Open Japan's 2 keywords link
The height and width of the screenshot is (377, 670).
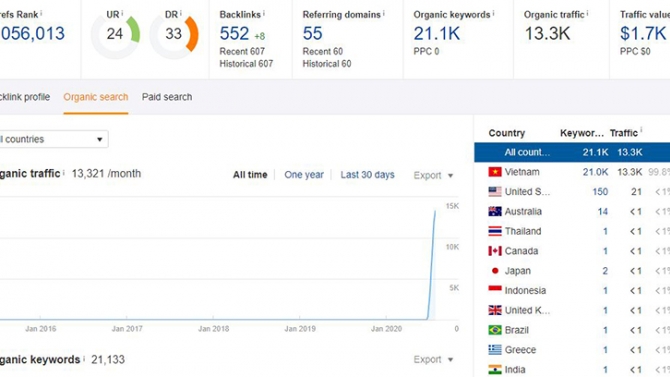pyautogui.click(x=605, y=271)
